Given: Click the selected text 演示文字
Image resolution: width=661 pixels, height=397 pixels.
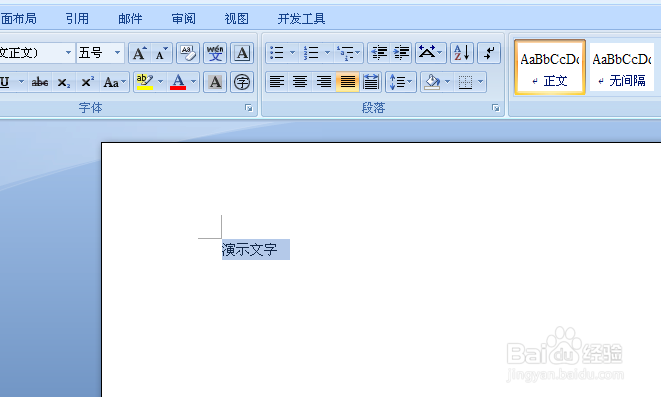Looking at the screenshot, I should pyautogui.click(x=250, y=249).
